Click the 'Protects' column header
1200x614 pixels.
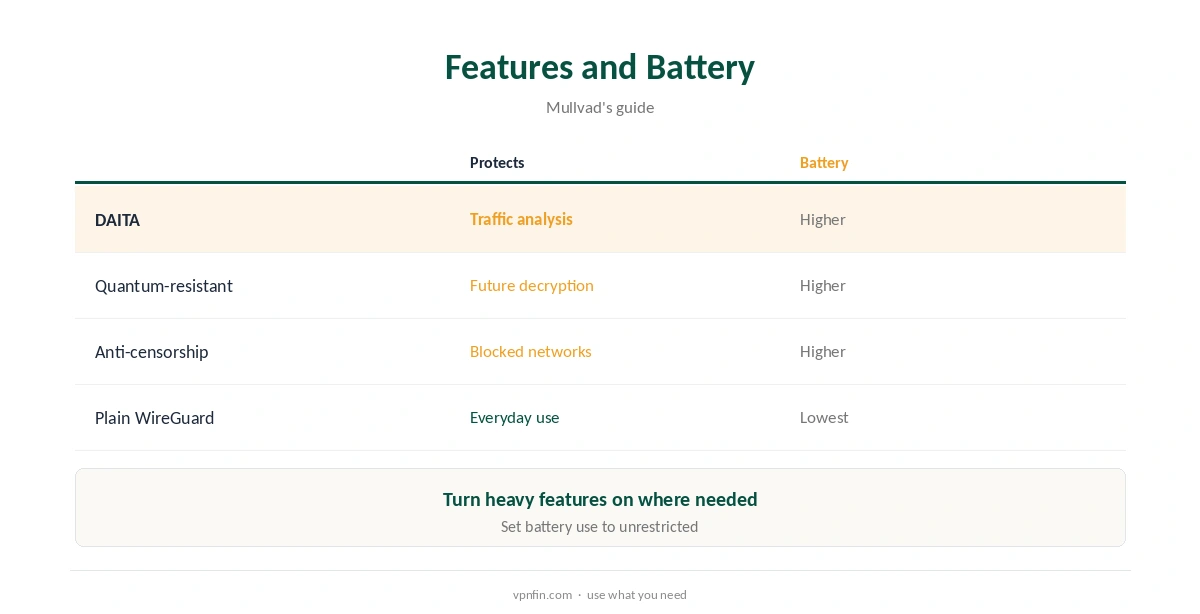point(497,162)
